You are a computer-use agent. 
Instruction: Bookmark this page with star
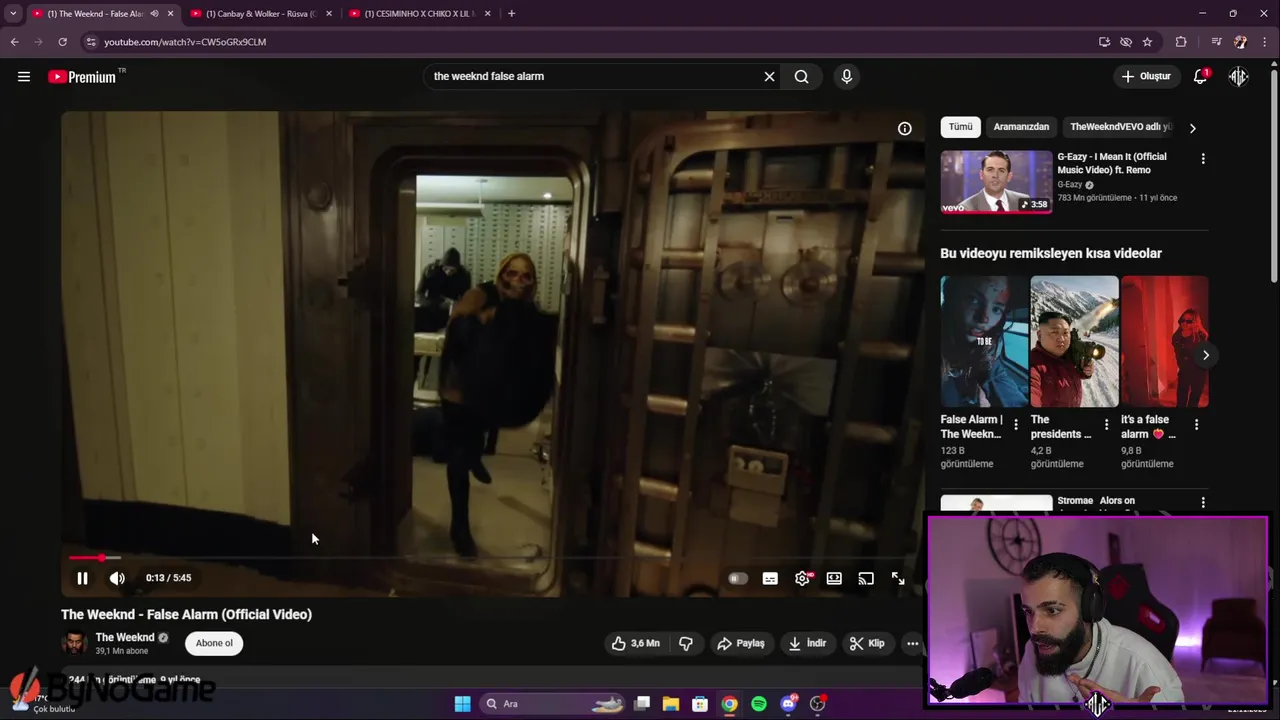pyautogui.click(x=1147, y=42)
